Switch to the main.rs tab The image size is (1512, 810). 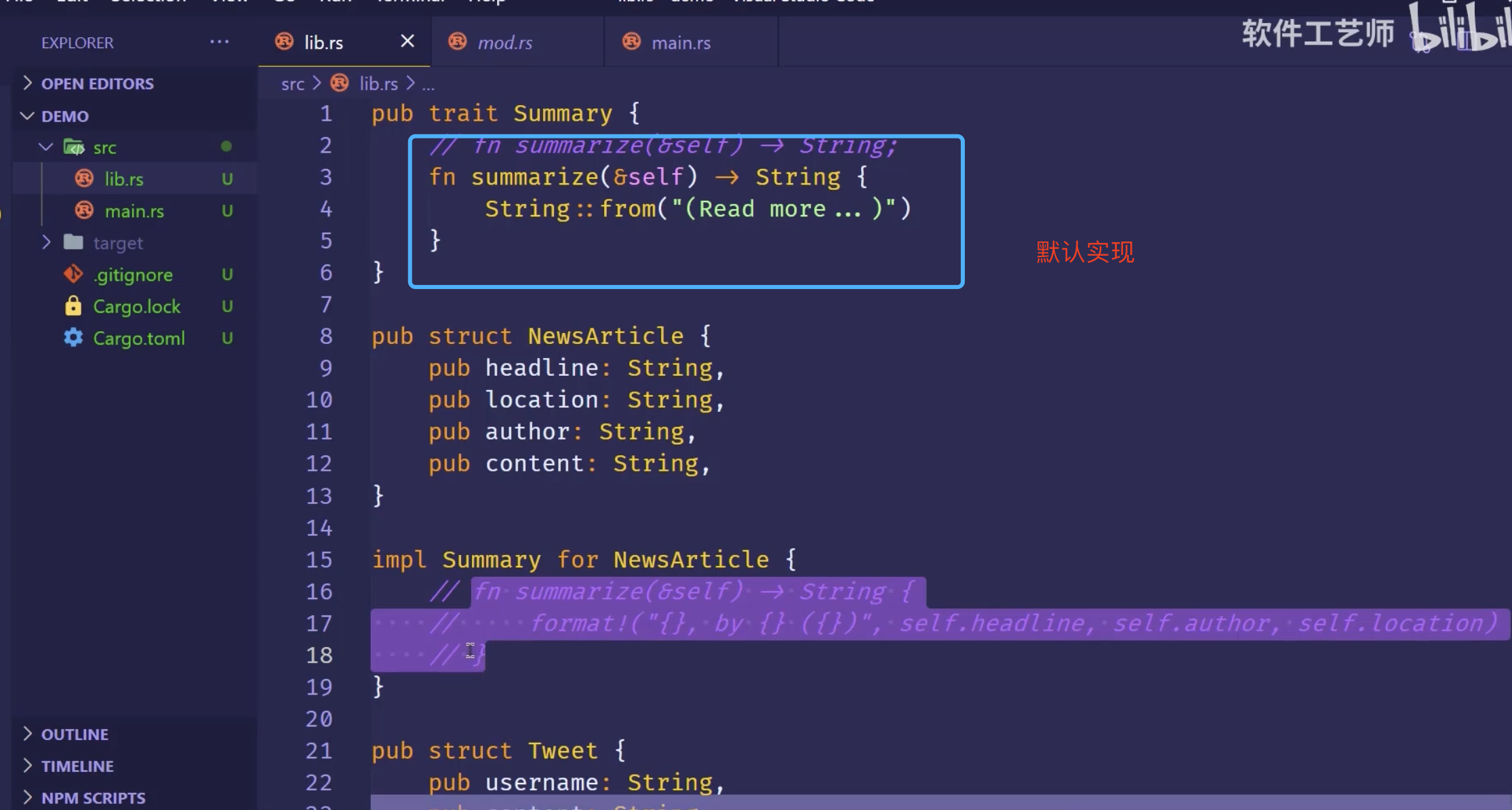[681, 43]
